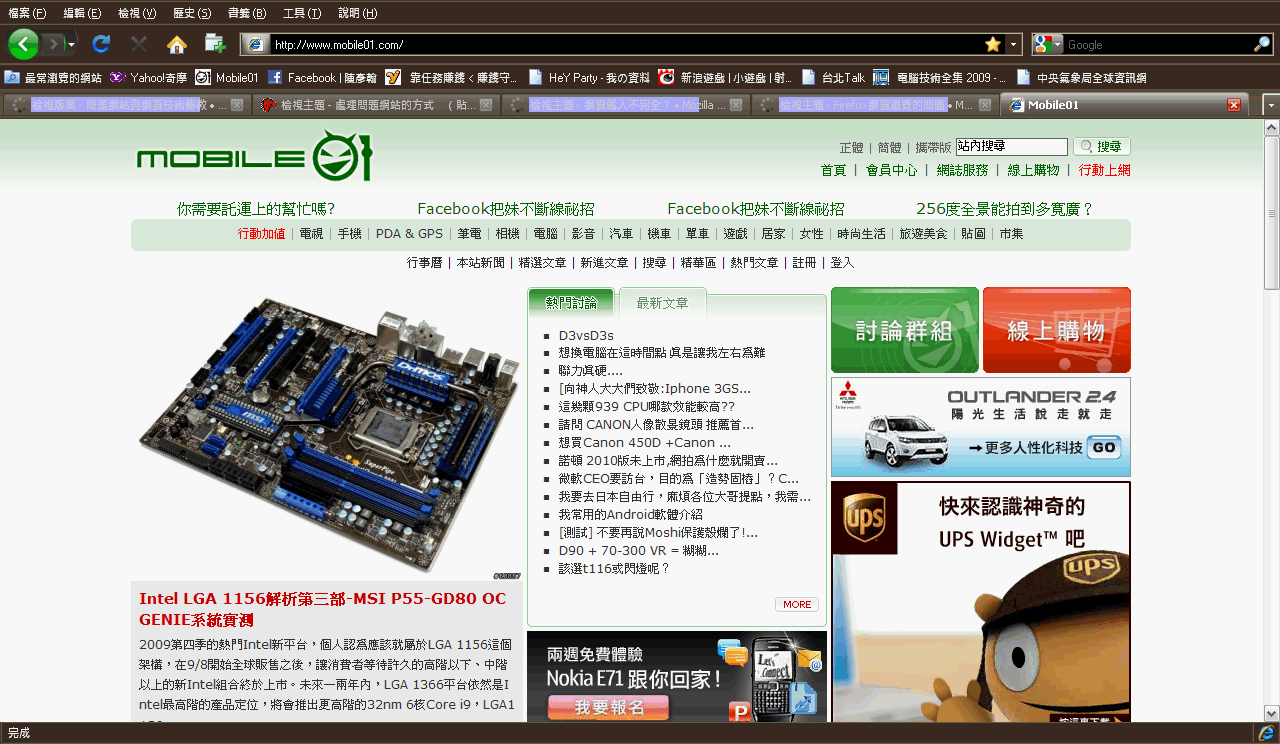Open the 電腦技術全集 2009 bookmark
The height and width of the screenshot is (744, 1280).
(x=940, y=77)
